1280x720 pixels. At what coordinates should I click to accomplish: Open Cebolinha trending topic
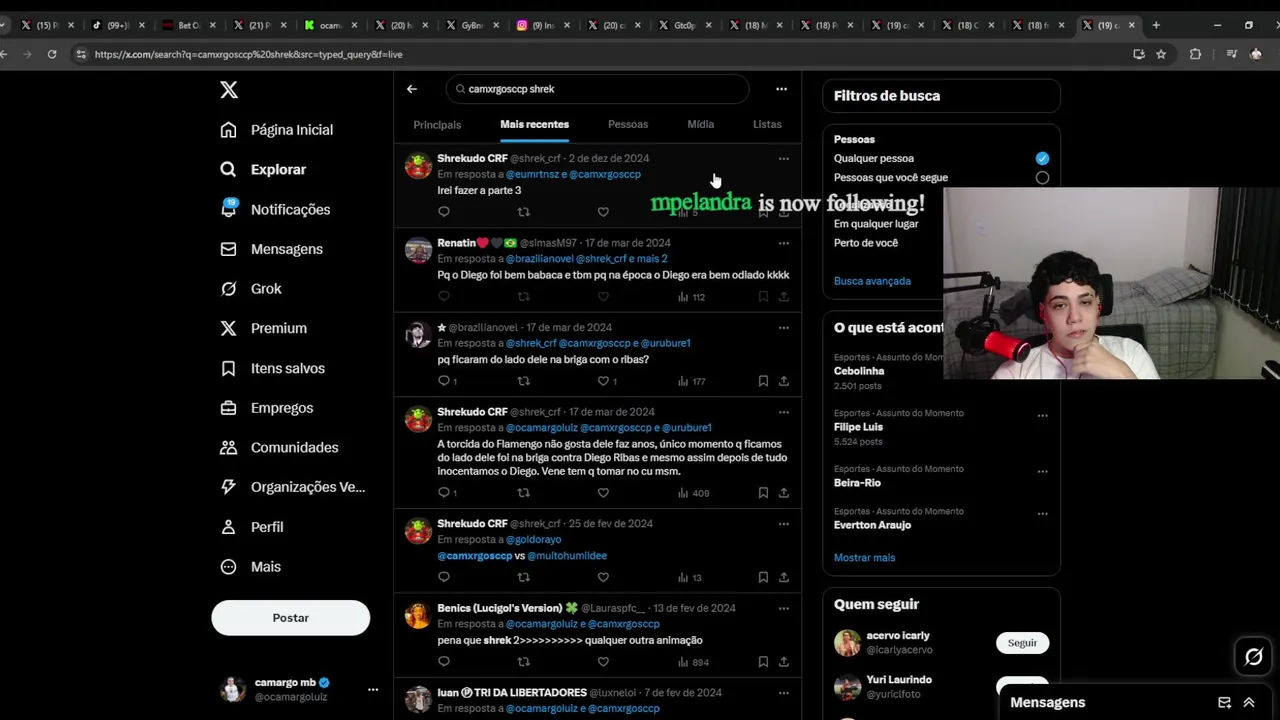pos(859,371)
